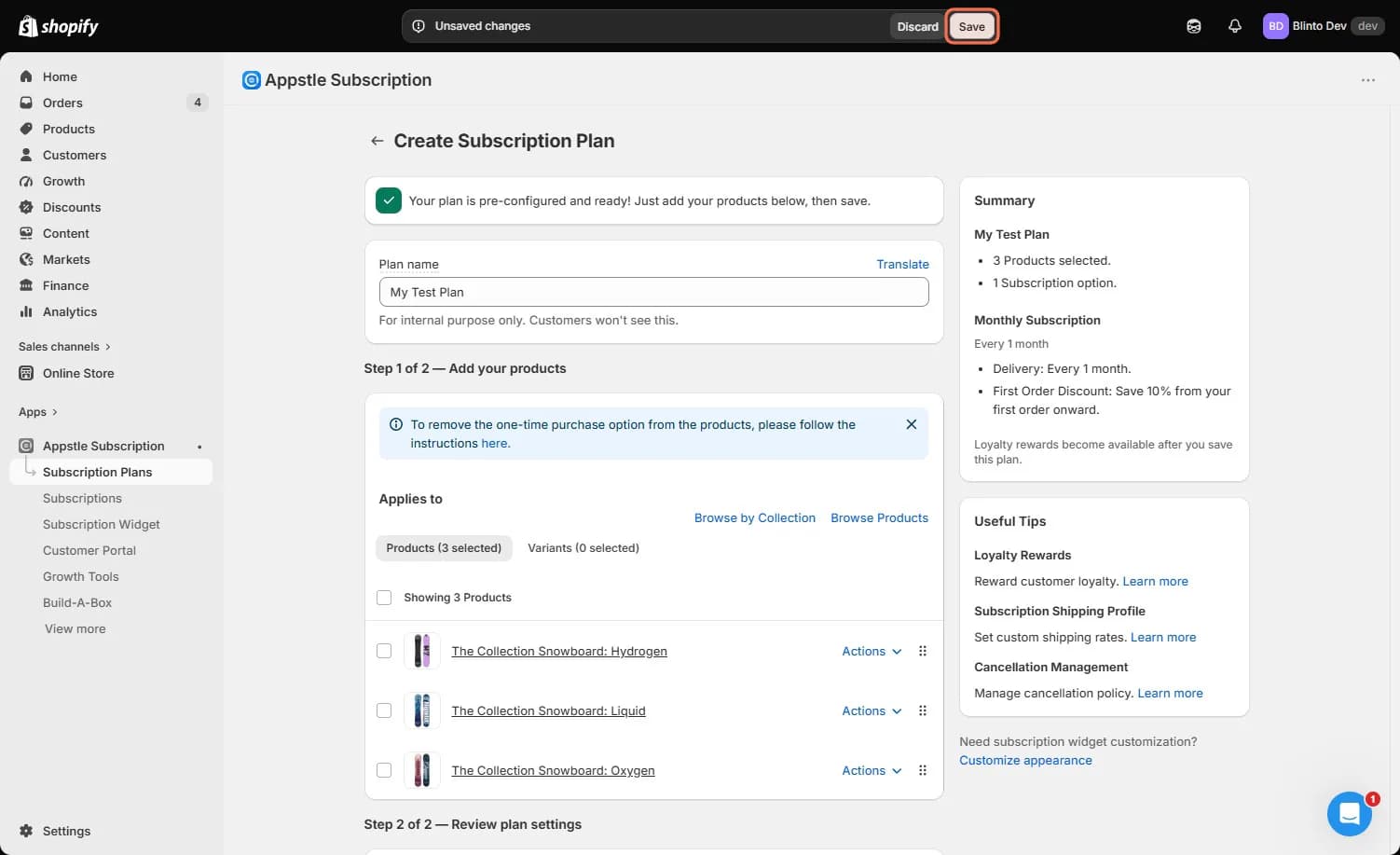This screenshot has height=855, width=1400.
Task: Click the Analytics bar chart icon
Action: click(x=26, y=311)
